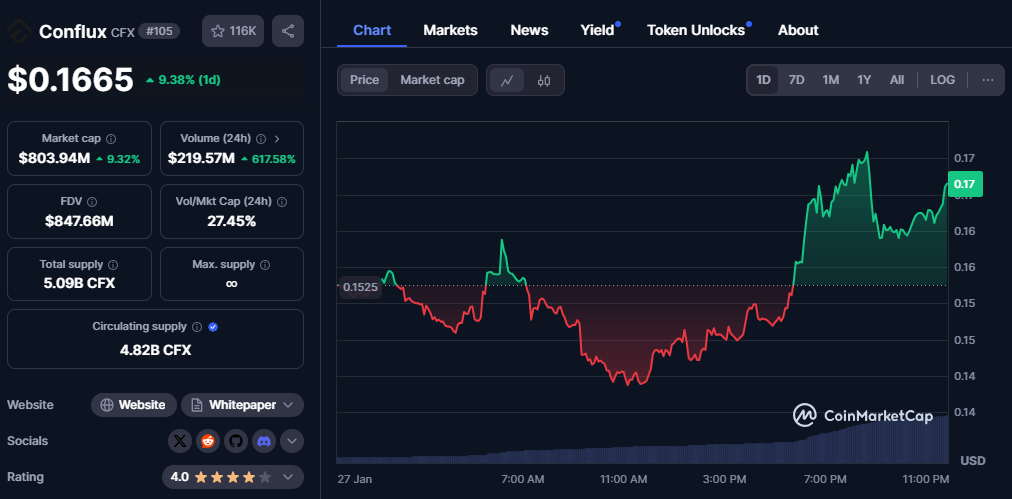
Task: Select the Market cap chart toggle
Action: coord(432,80)
